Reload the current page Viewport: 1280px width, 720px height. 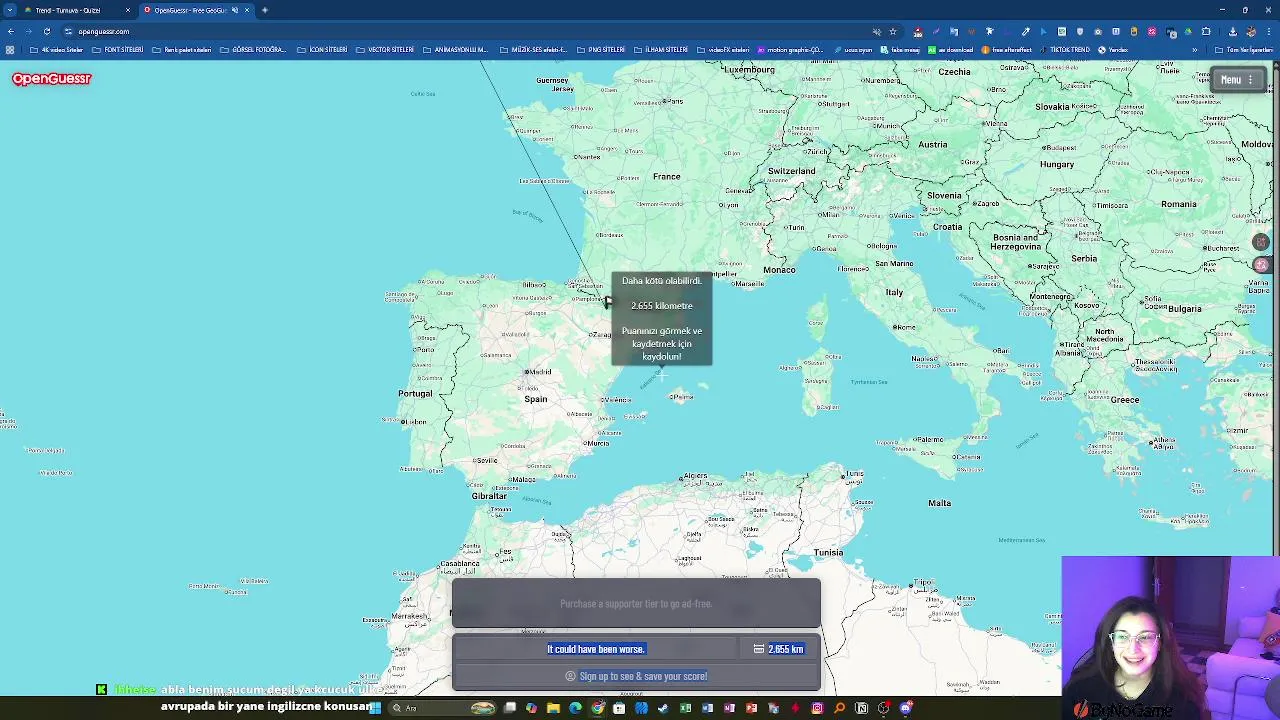(x=46, y=31)
